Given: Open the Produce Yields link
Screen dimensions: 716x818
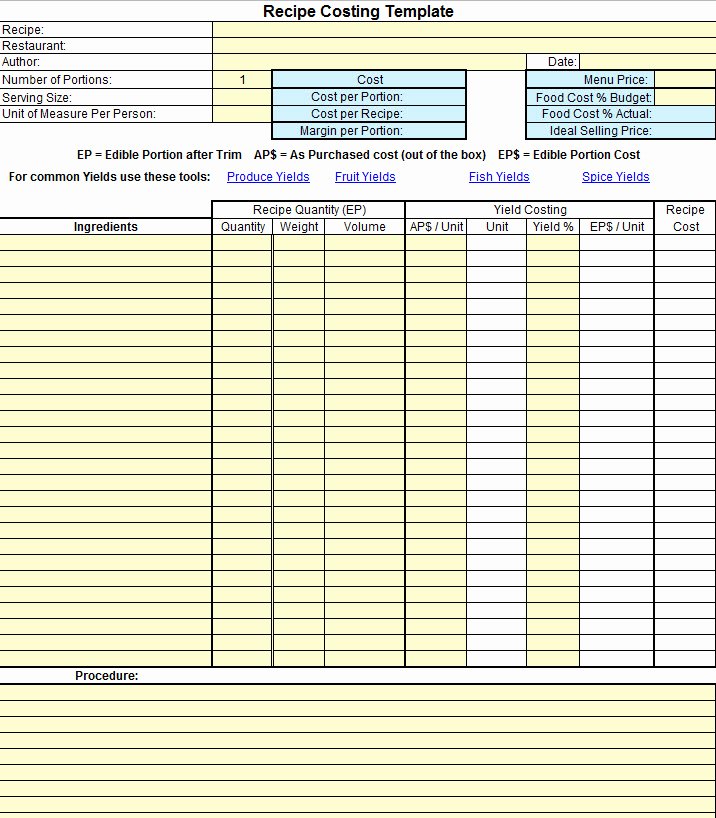Looking at the screenshot, I should tap(268, 177).
